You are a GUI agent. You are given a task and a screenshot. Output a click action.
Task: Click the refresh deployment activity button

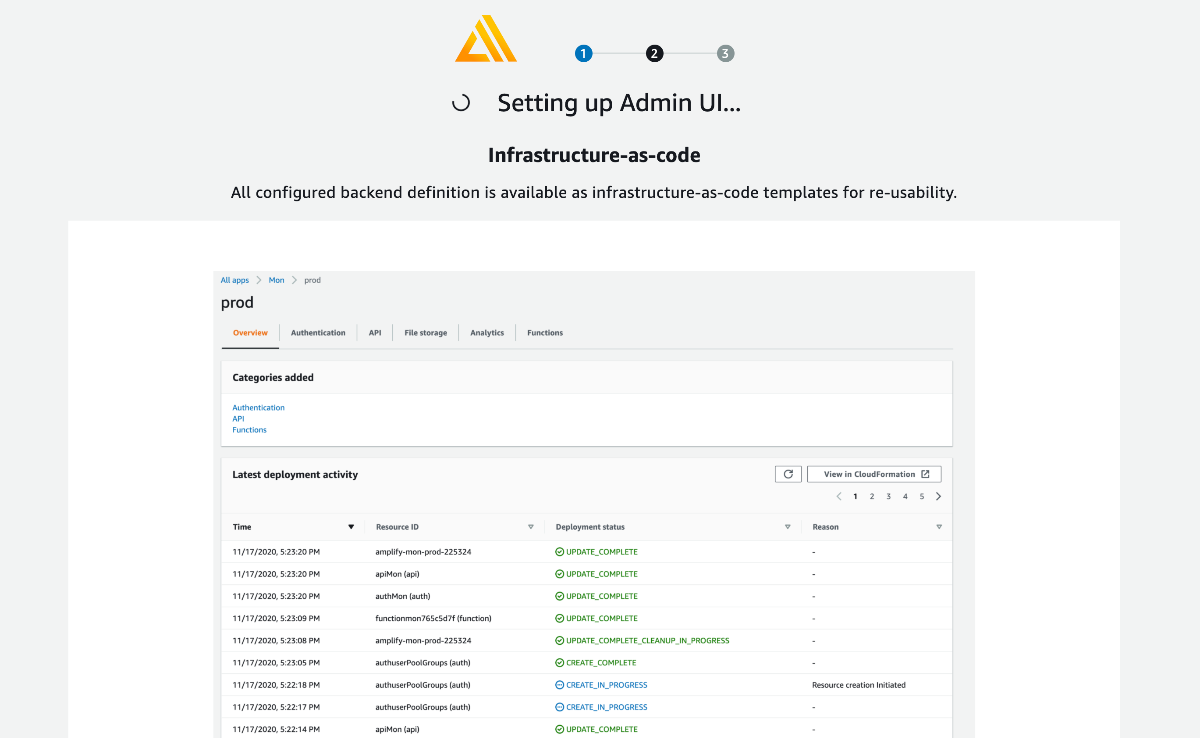click(788, 474)
